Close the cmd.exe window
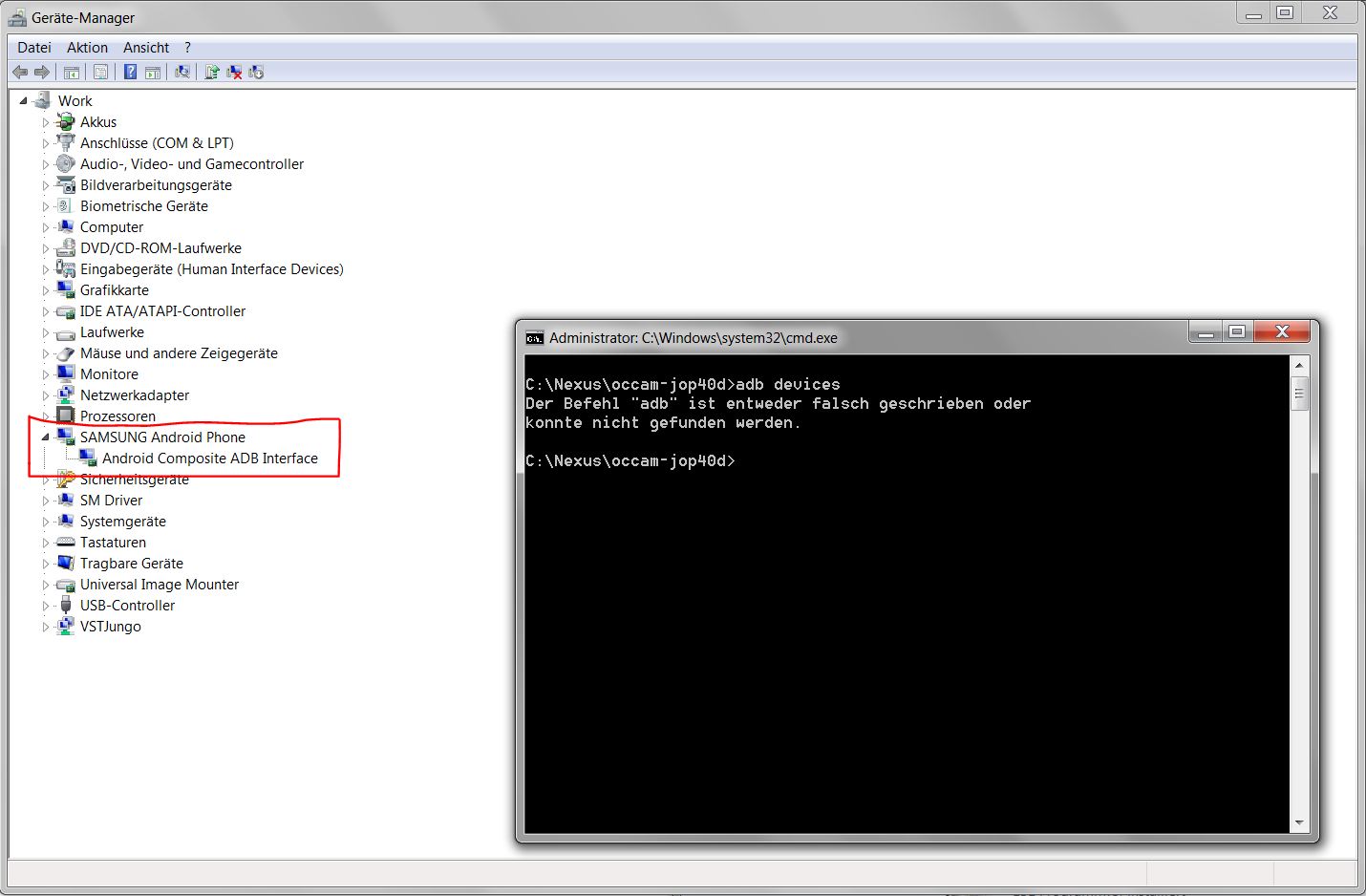The image size is (1366, 896). pyautogui.click(x=1282, y=331)
